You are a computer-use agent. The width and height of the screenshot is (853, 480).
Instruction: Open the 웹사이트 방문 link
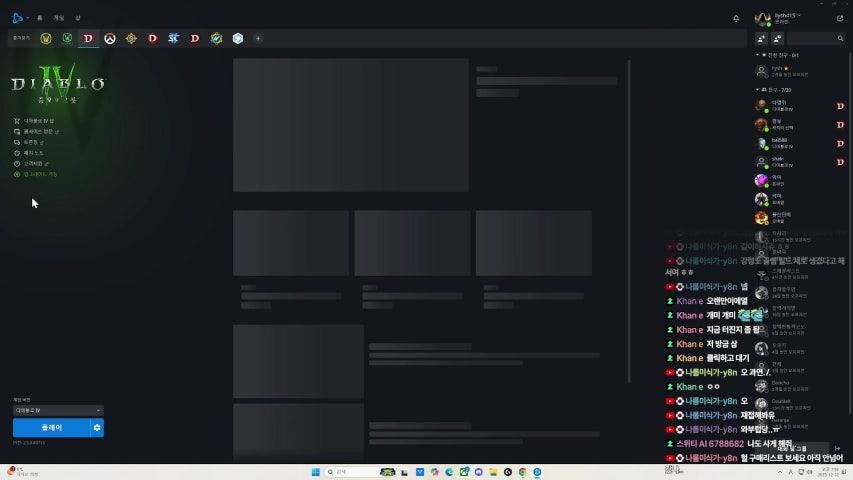point(36,132)
